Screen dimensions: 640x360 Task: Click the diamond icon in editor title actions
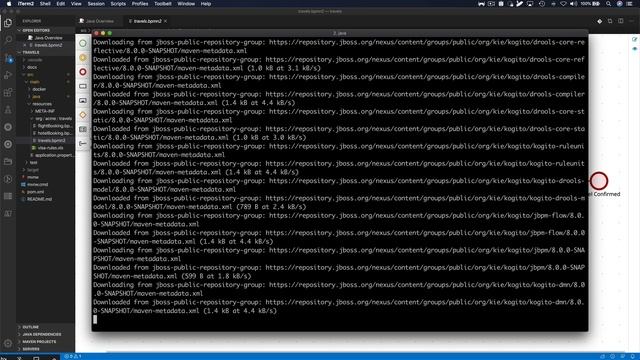pos(599,21)
